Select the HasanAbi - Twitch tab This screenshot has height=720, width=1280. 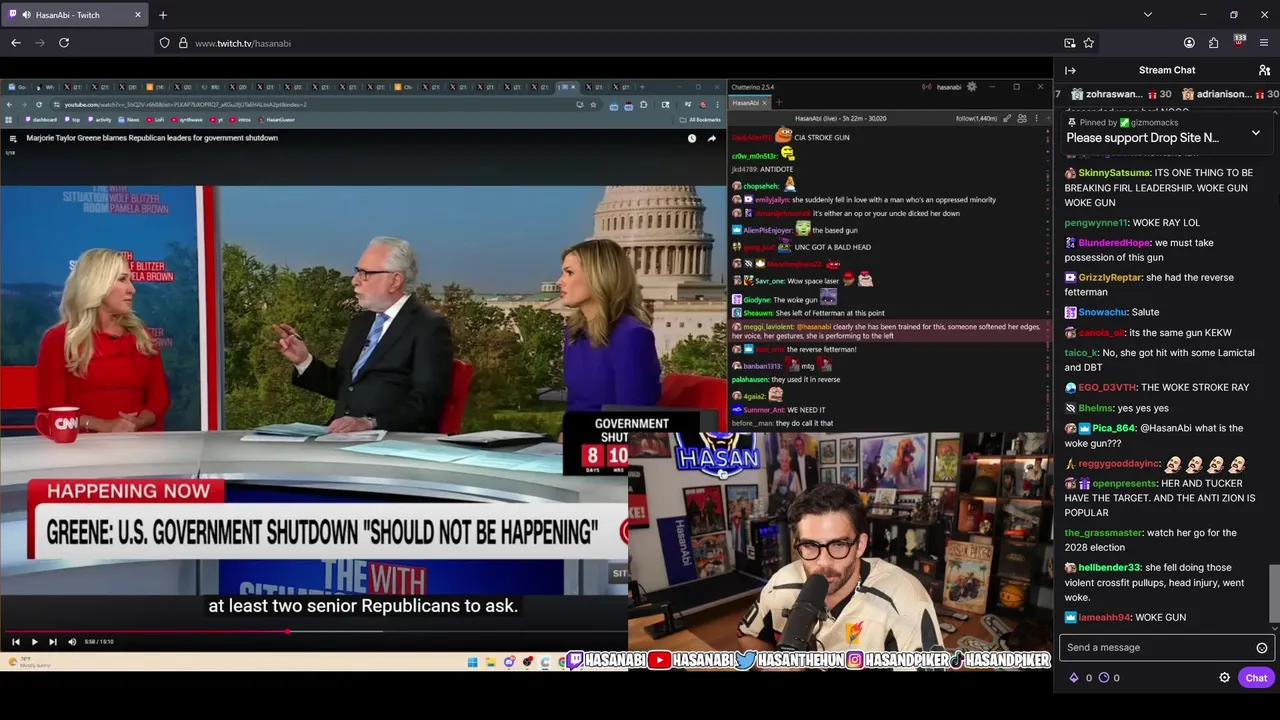pos(76,15)
